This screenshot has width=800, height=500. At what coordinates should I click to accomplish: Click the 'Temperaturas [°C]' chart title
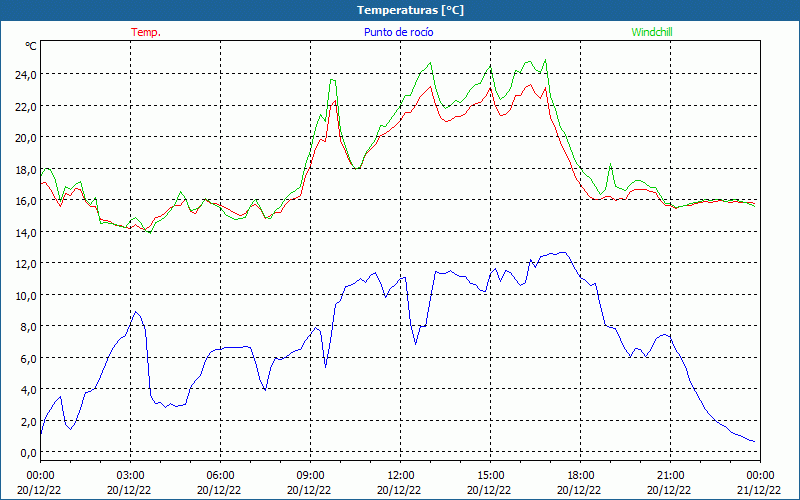(410, 10)
